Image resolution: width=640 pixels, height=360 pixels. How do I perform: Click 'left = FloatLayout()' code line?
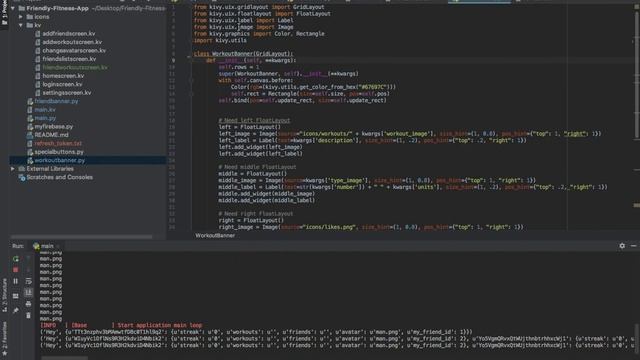click(250, 127)
